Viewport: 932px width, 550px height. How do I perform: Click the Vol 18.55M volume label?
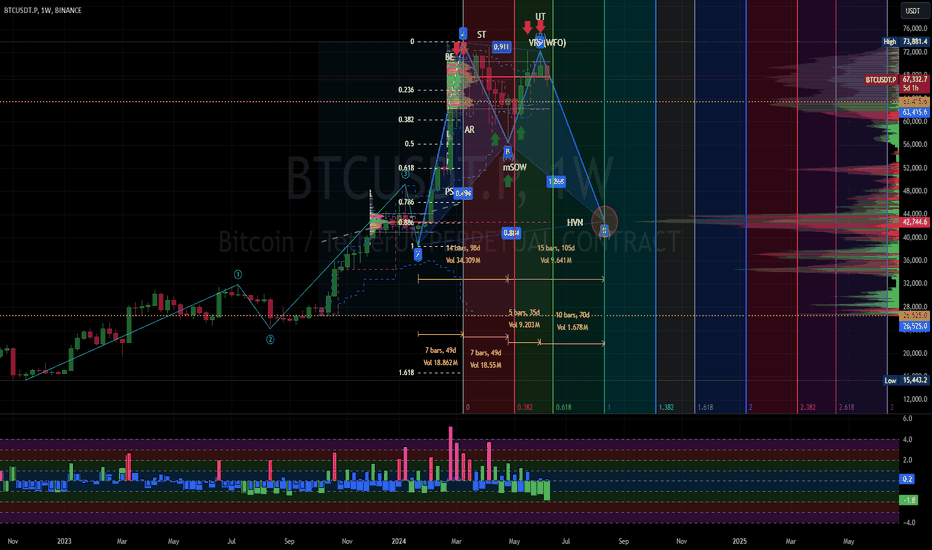[486, 365]
